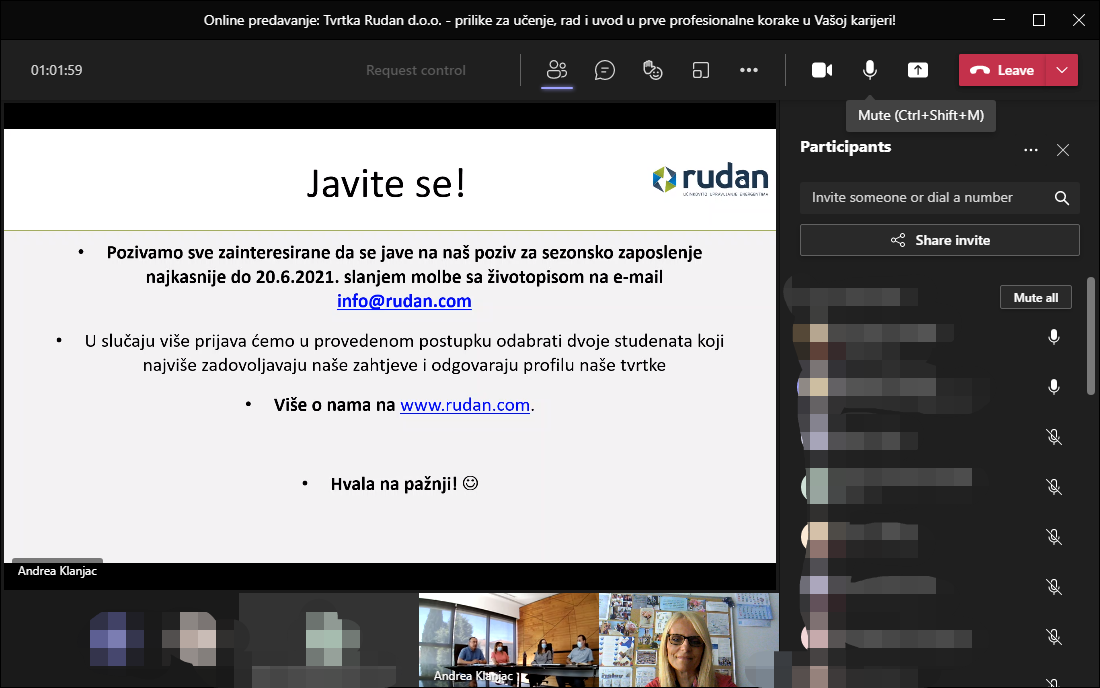Open the Show participants panel icon
The image size is (1100, 688).
(x=557, y=70)
